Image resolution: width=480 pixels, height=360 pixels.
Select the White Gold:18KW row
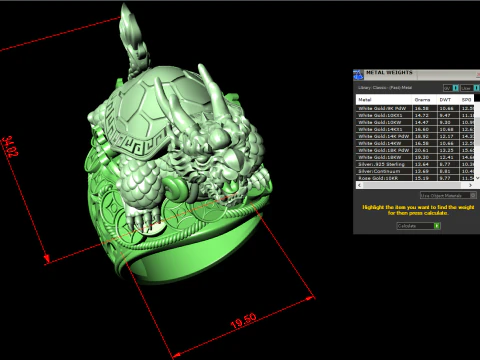(x=415, y=157)
